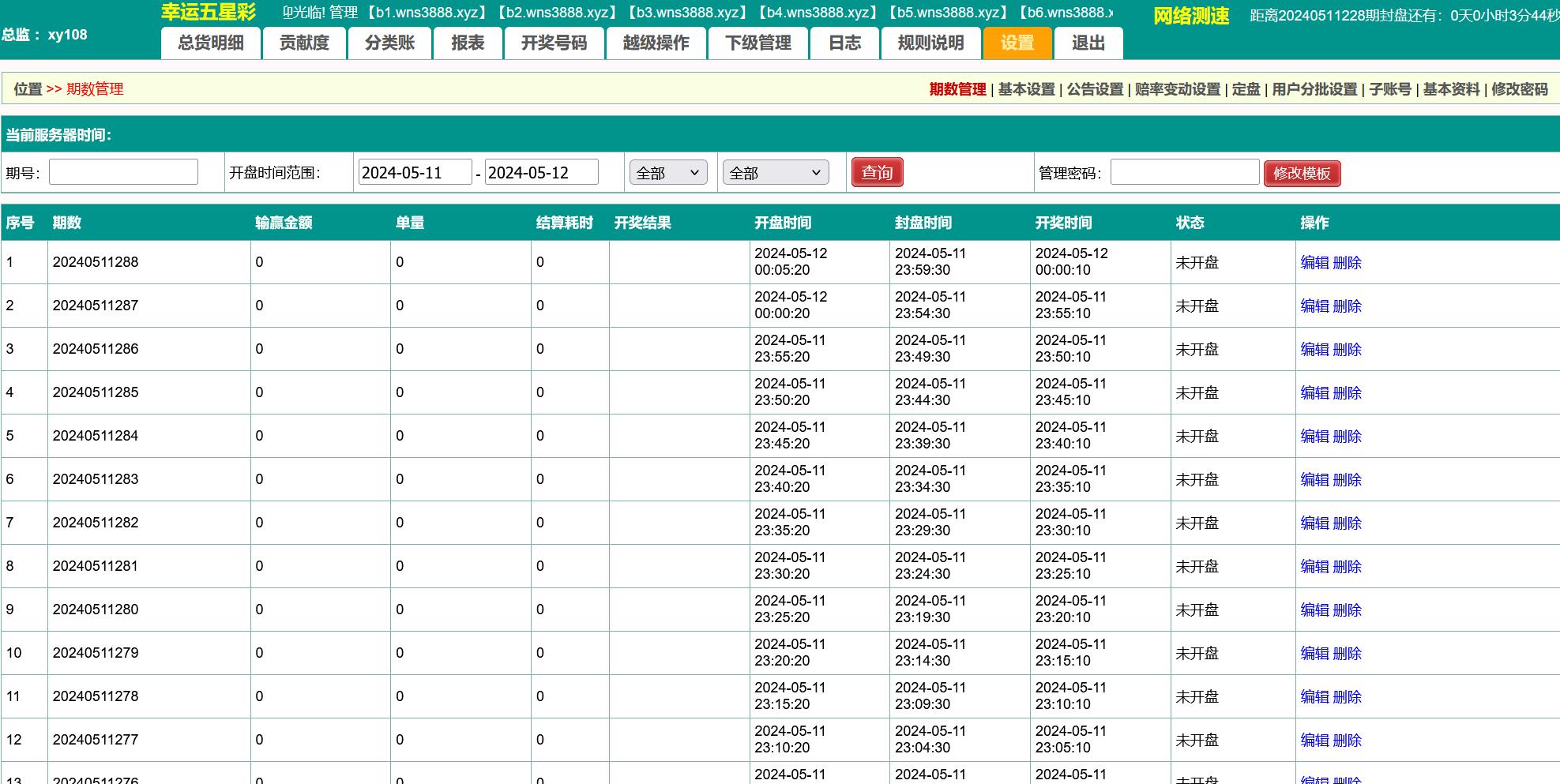
Task: Click the 期号 input field
Action: (123, 172)
